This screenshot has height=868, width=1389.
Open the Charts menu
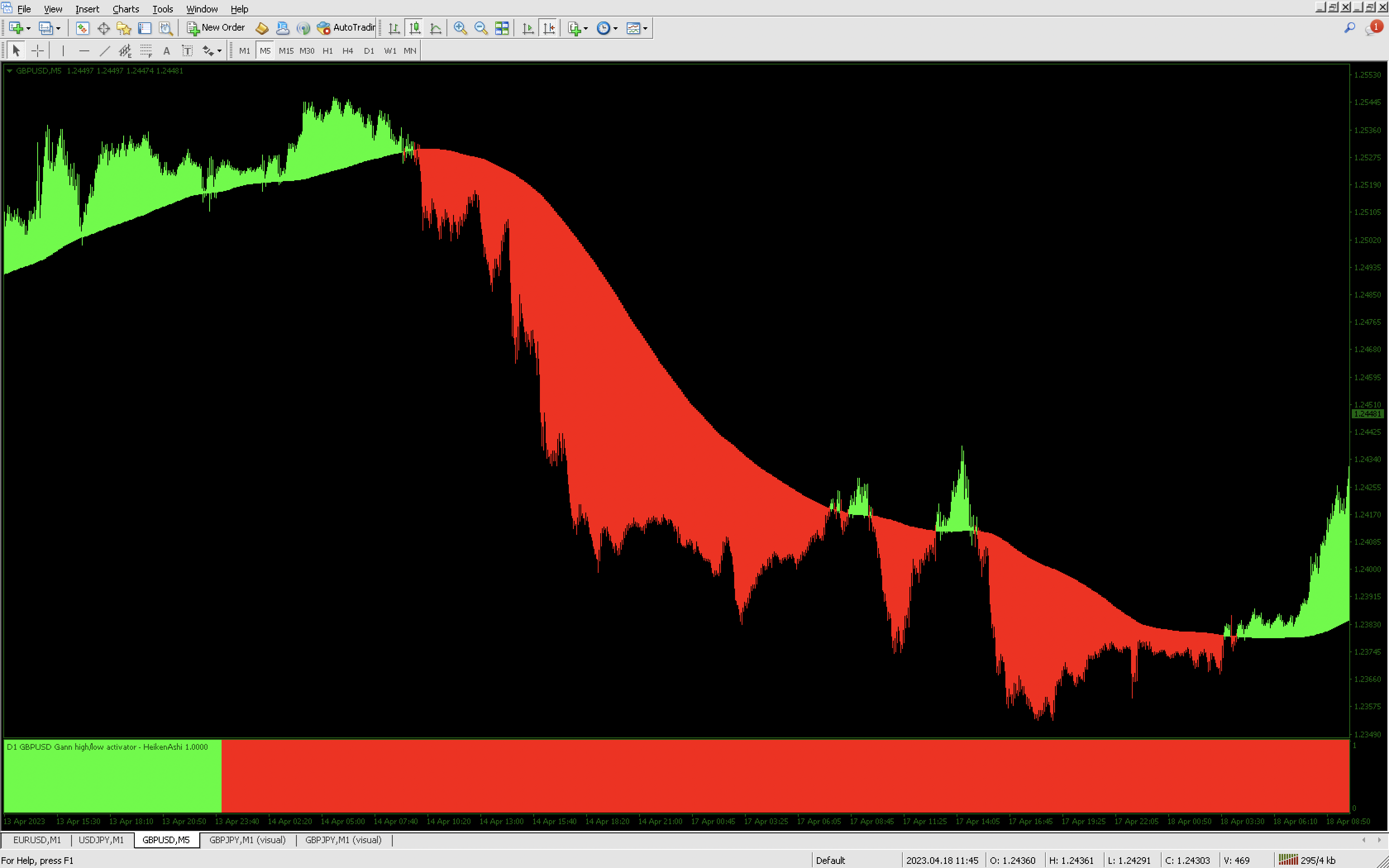(x=126, y=9)
